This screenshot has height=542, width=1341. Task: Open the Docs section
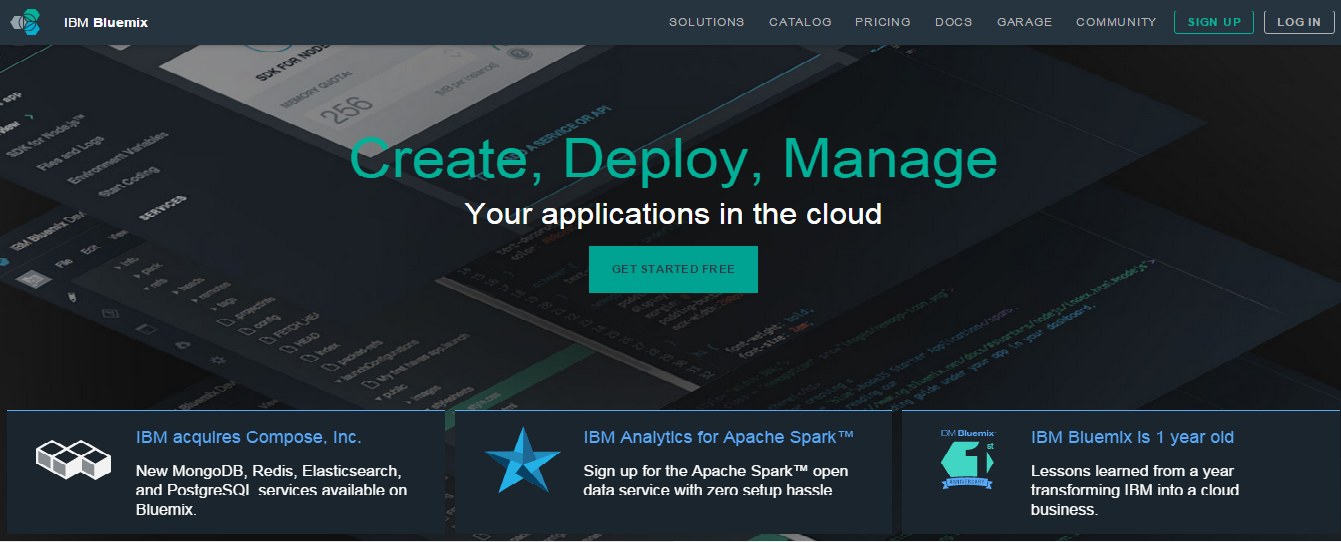(x=954, y=22)
